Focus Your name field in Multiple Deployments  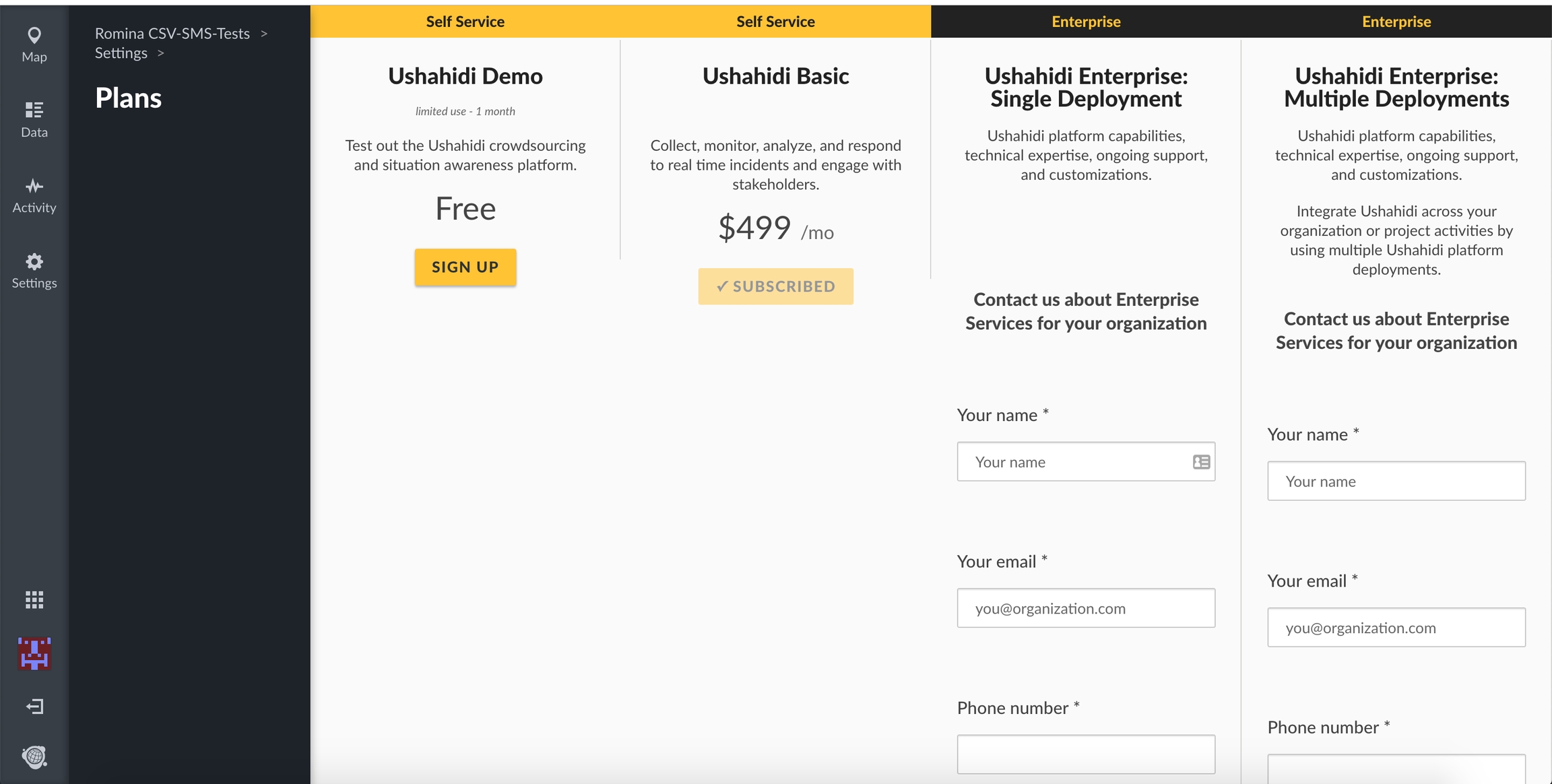[1396, 481]
